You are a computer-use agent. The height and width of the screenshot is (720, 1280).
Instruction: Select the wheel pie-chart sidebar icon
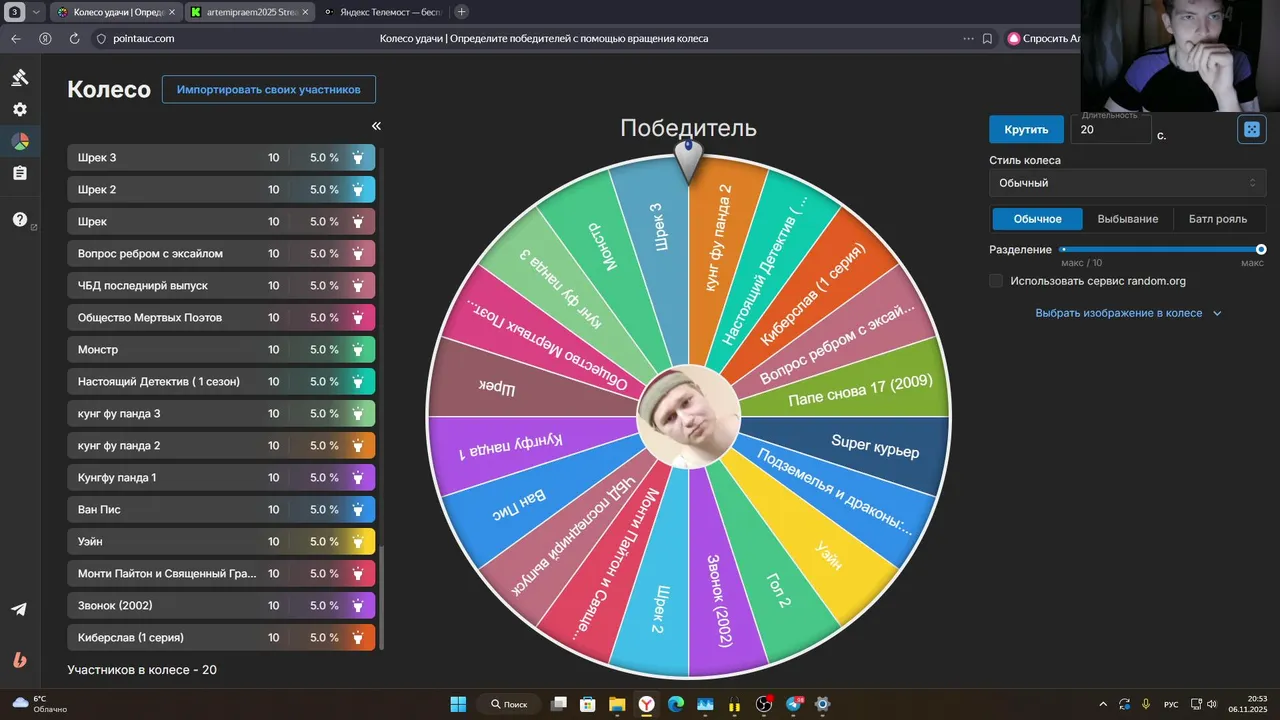tap(20, 142)
